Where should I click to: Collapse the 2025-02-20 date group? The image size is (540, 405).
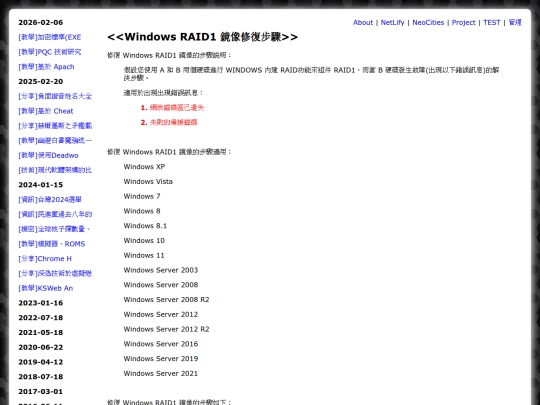(41, 82)
